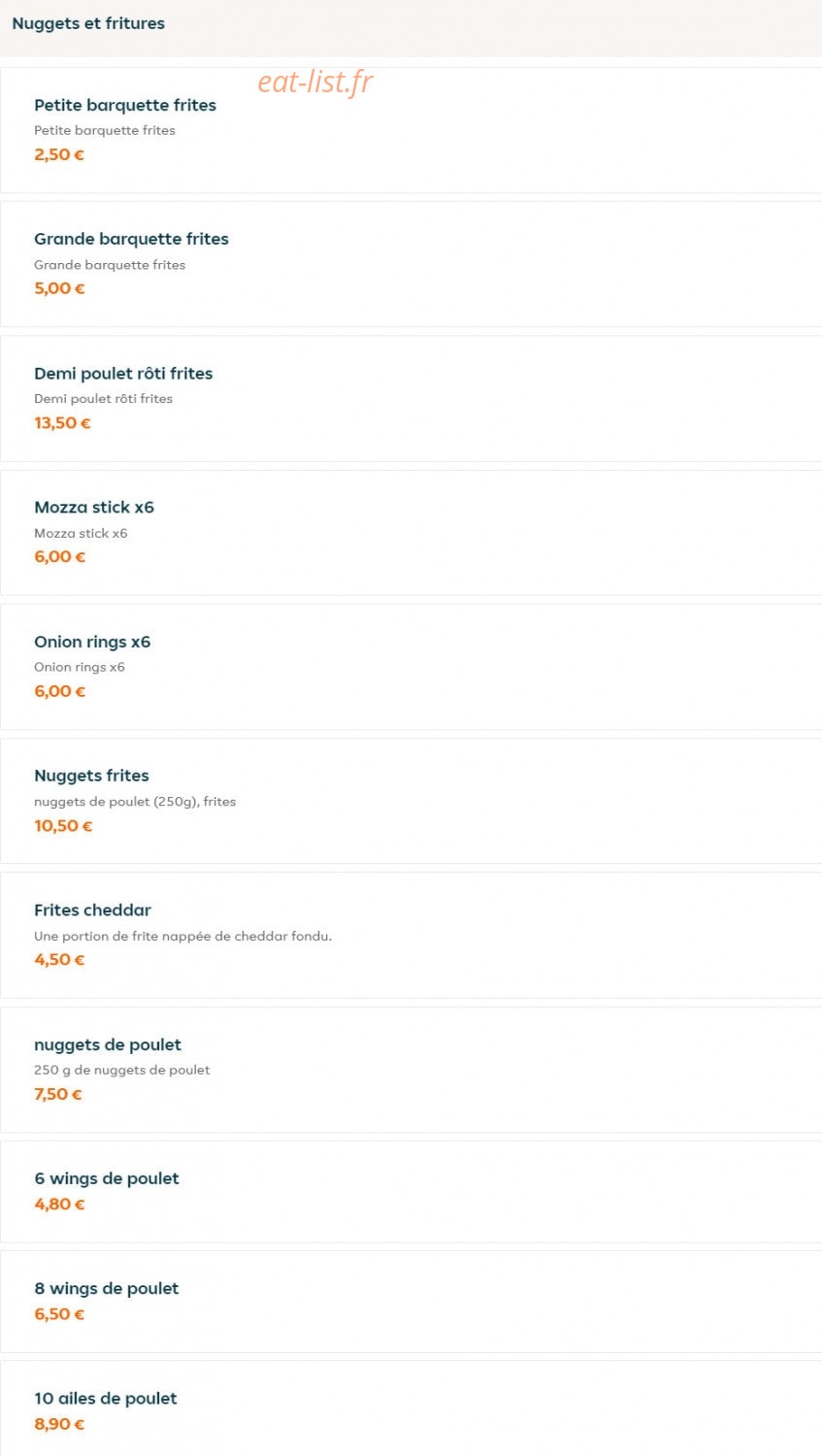Open the Petite barquette frites item
822x1456 pixels.
click(411, 130)
